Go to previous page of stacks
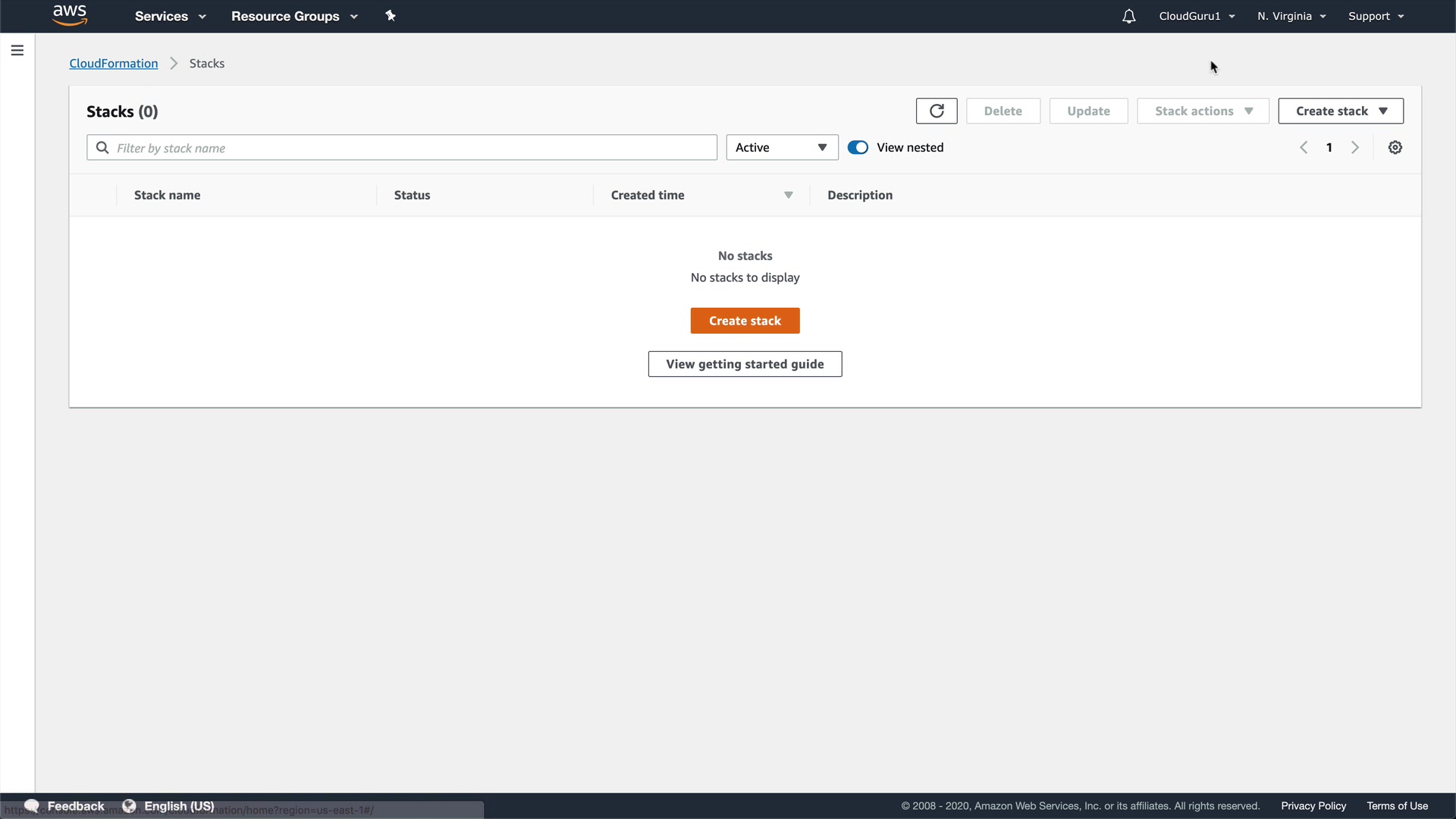This screenshot has height=819, width=1456. pos(1304,148)
